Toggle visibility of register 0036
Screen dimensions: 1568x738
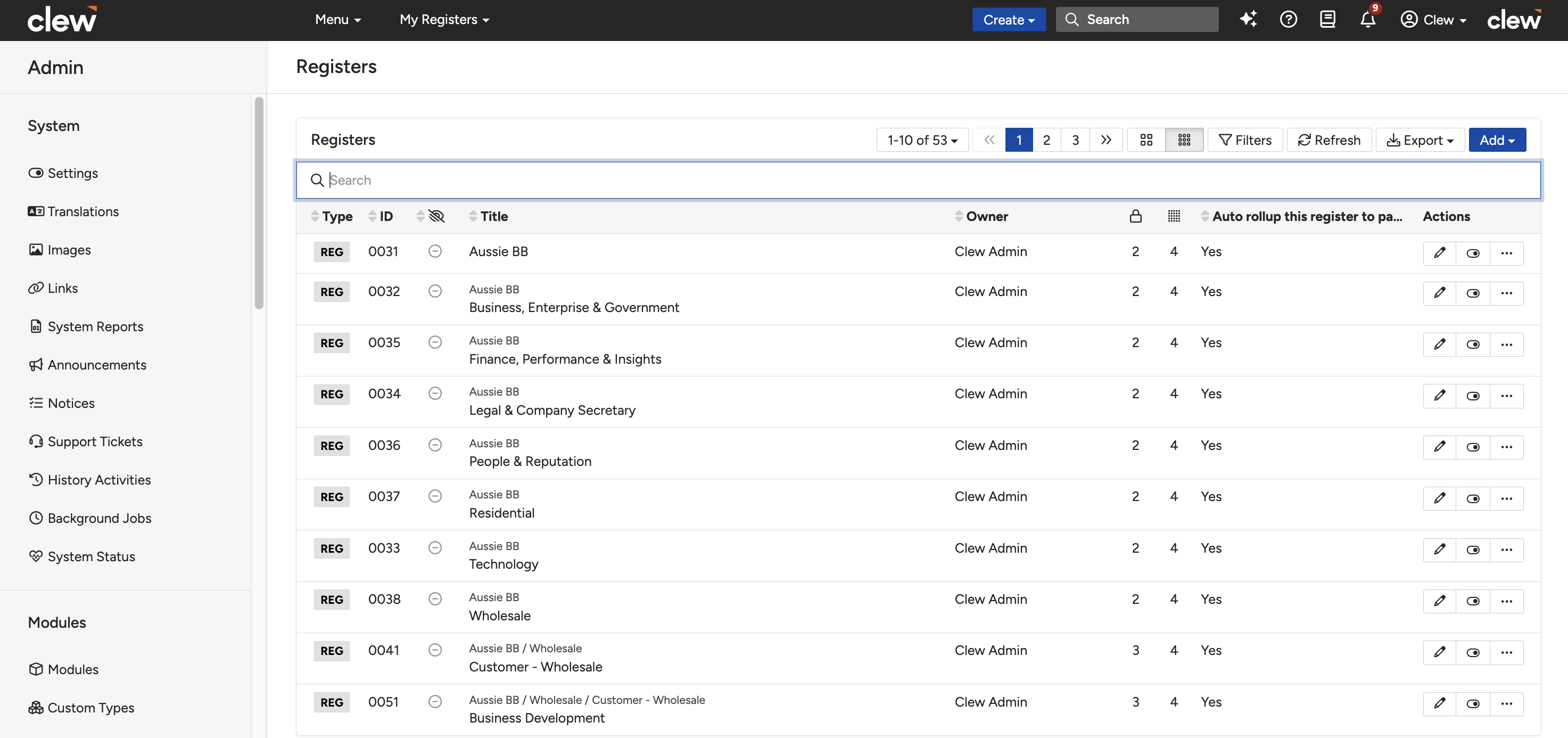pos(1473,447)
